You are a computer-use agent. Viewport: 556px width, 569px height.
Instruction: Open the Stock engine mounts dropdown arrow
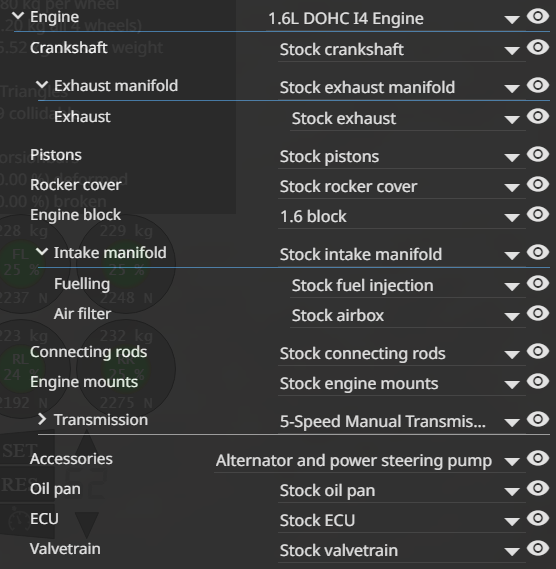pyautogui.click(x=512, y=385)
